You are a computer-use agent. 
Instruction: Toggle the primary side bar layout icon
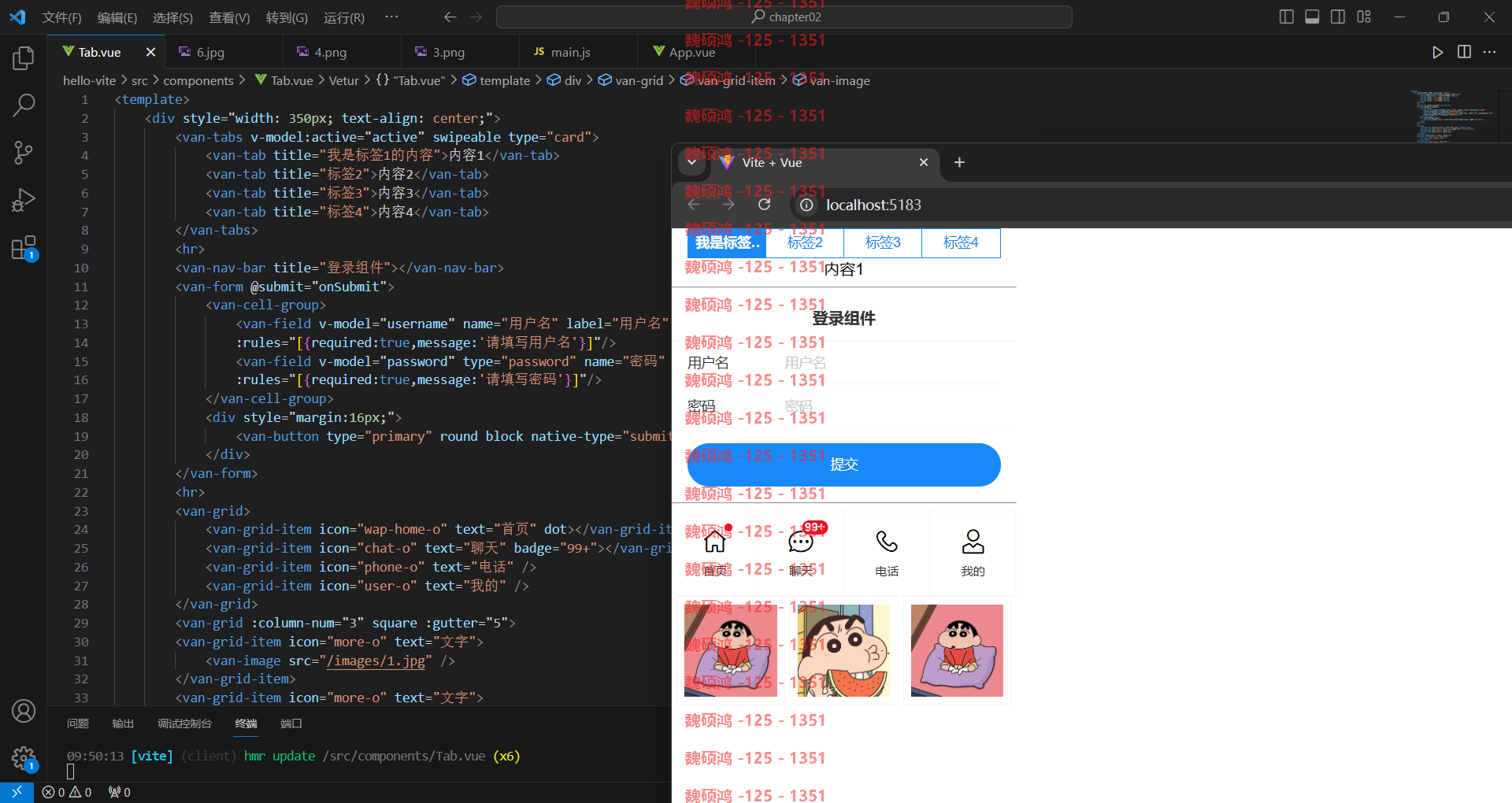click(x=1287, y=17)
